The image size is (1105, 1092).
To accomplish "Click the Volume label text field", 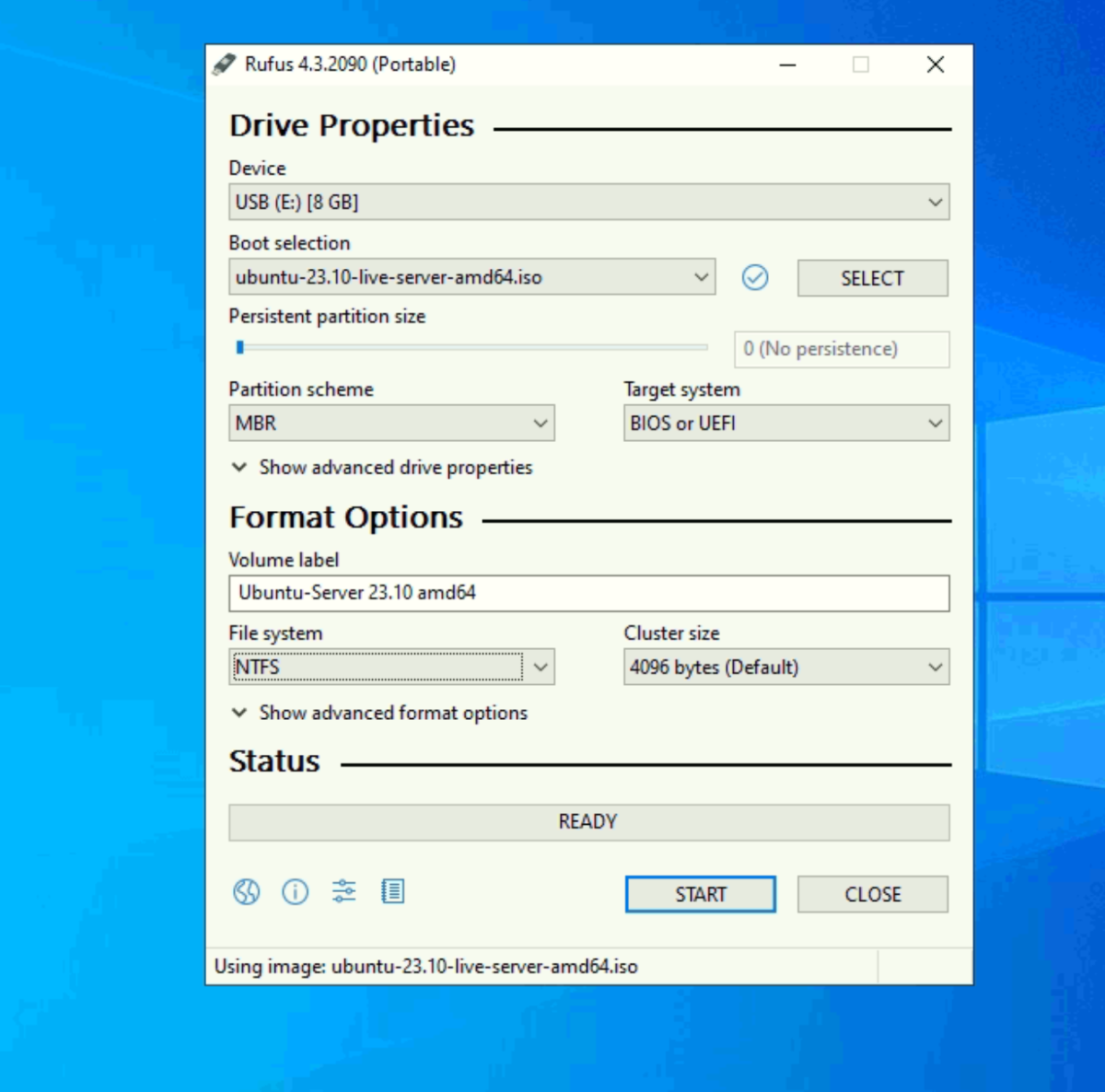I will tap(589, 593).
